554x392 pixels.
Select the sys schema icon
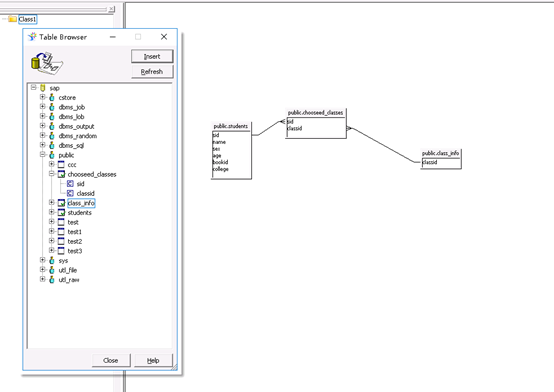52,261
